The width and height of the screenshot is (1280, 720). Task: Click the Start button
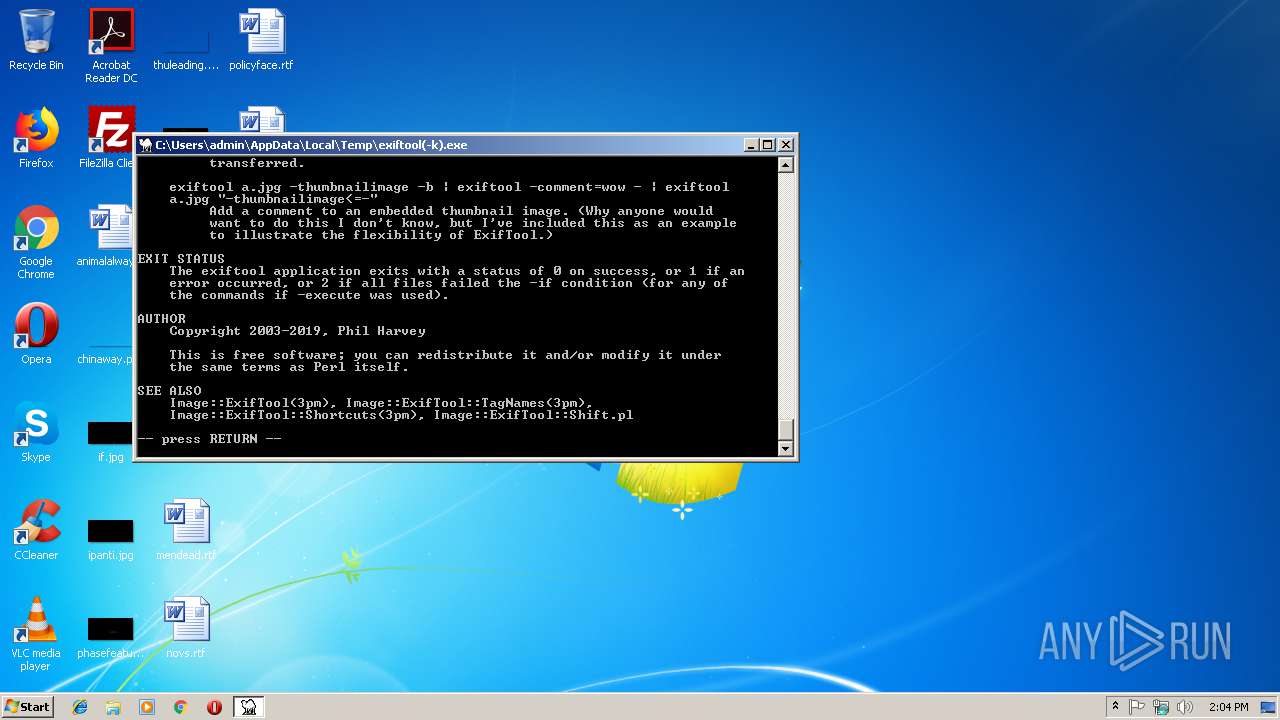coord(28,707)
